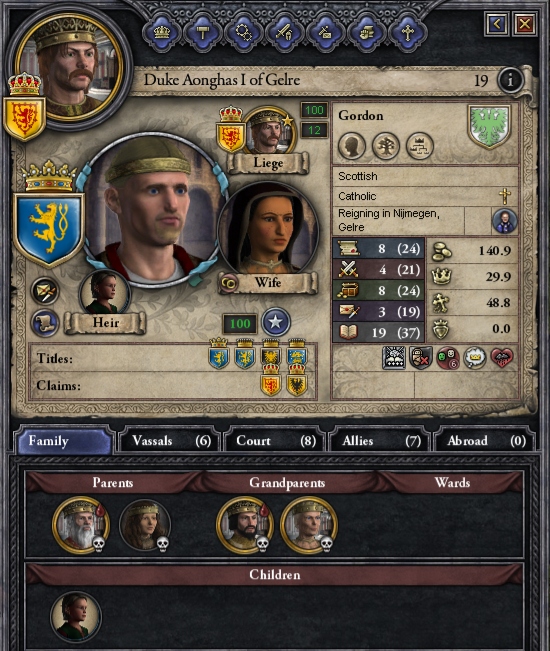Click the diplomacy scroll icon left of Heir
This screenshot has width=550, height=651.
pyautogui.click(x=45, y=323)
